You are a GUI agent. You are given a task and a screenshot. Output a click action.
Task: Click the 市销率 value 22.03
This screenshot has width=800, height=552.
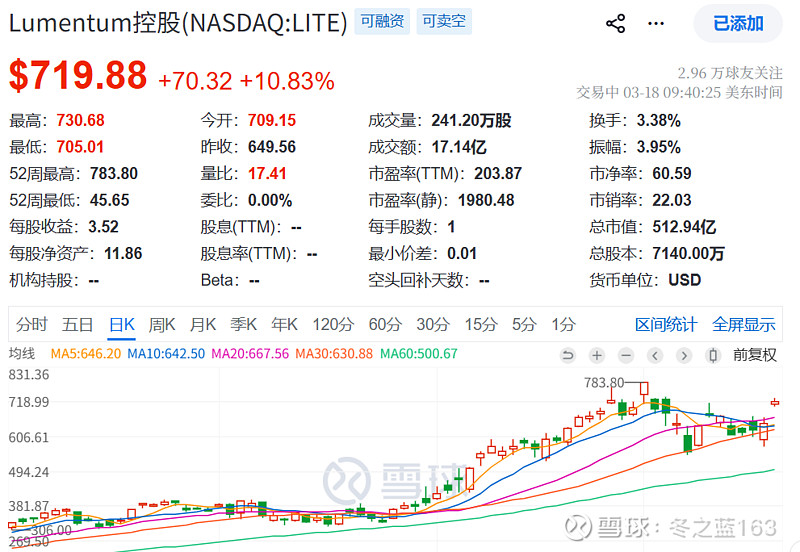(x=672, y=200)
